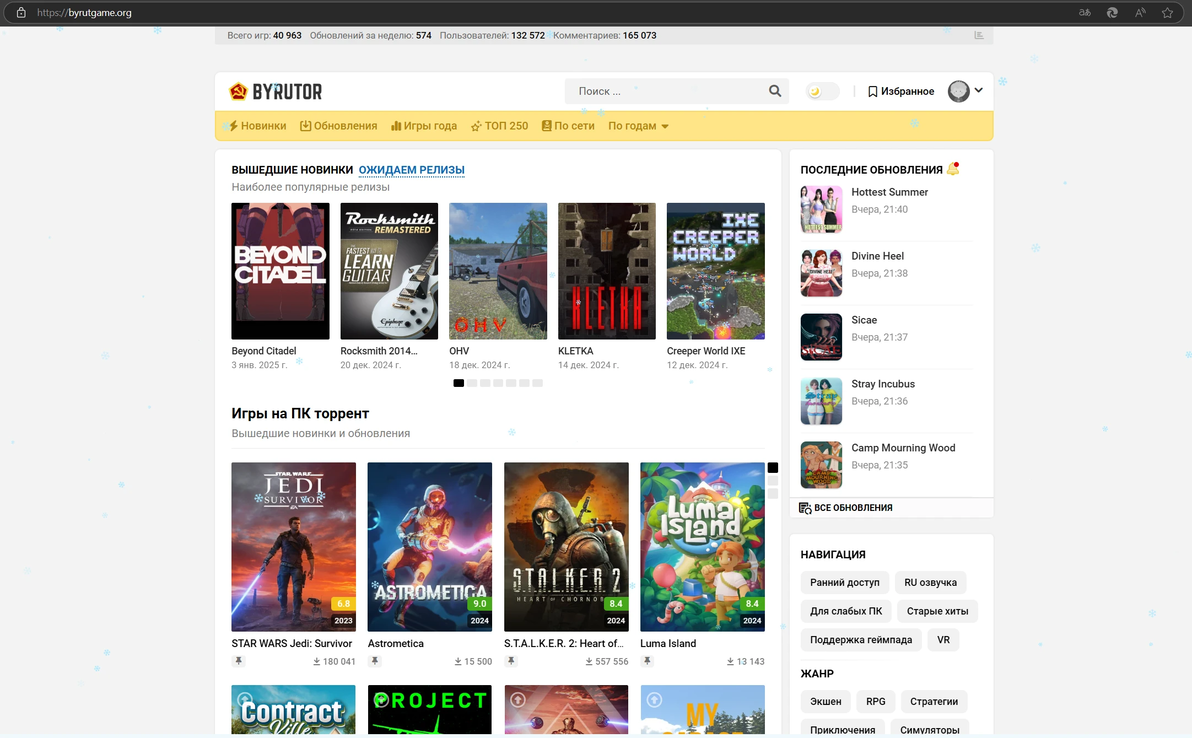Toggle dark mode switch
The image size is (1192, 738).
(x=823, y=91)
